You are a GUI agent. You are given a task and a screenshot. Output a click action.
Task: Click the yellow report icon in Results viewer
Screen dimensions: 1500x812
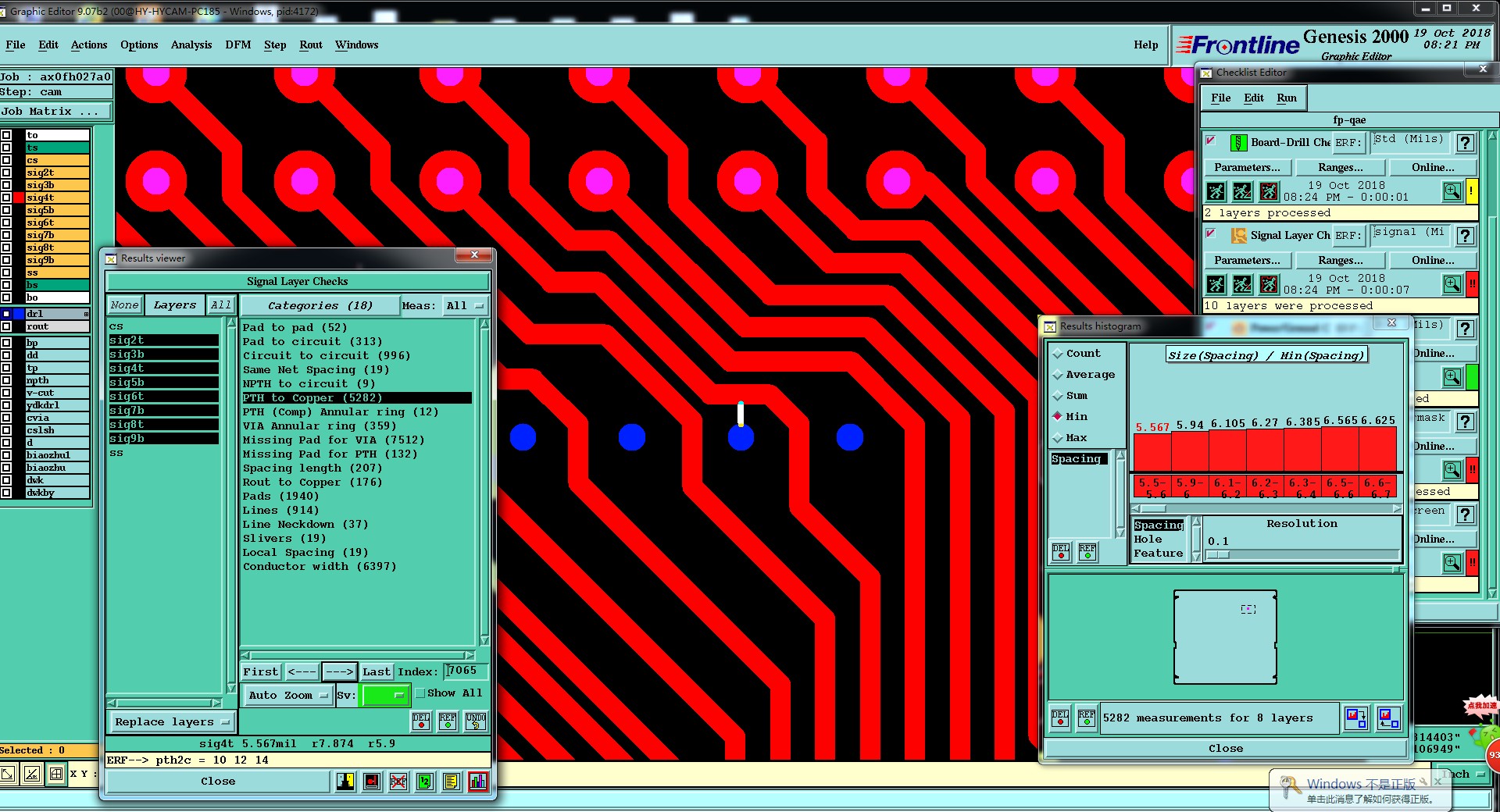[452, 782]
